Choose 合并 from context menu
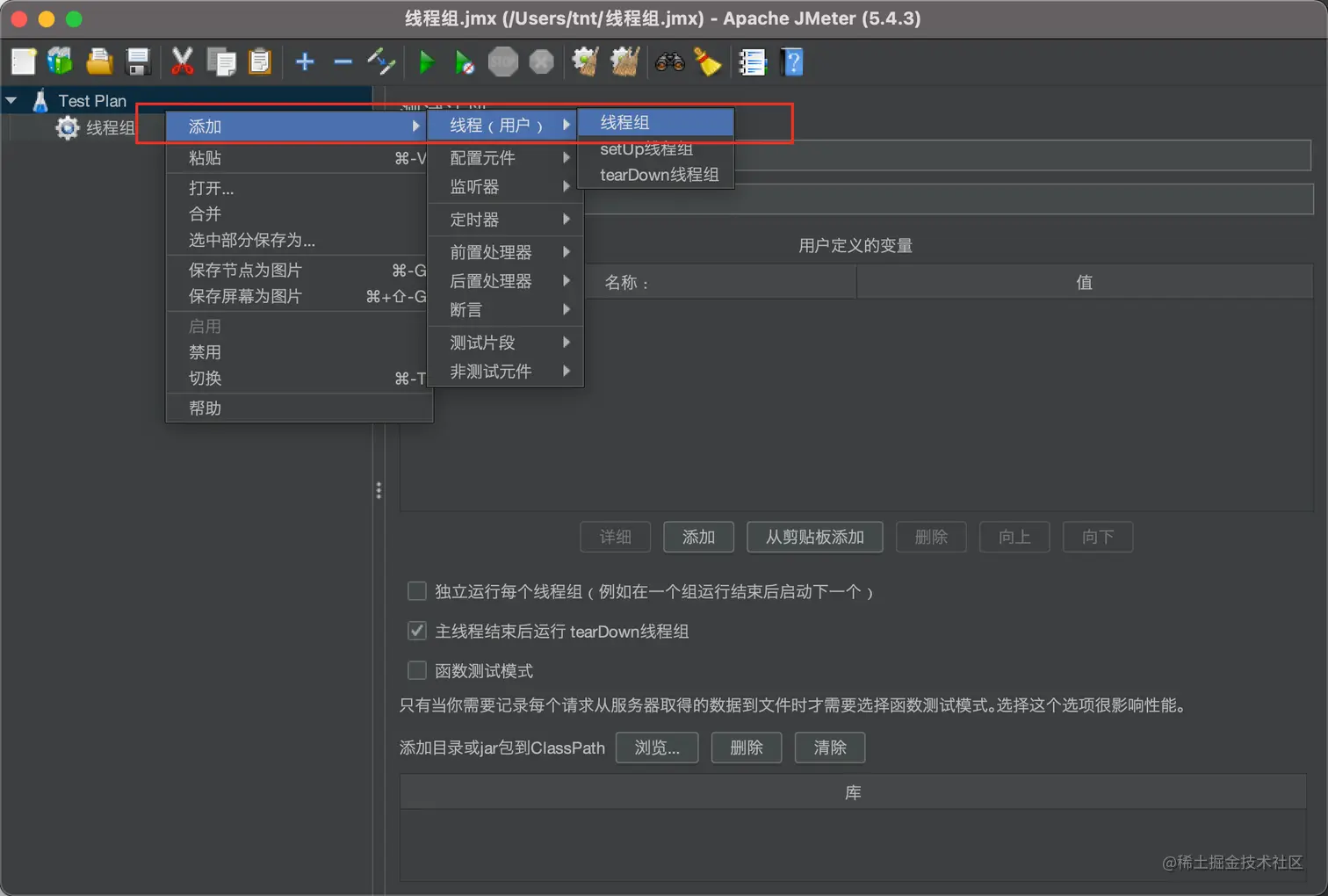Image resolution: width=1328 pixels, height=896 pixels. [x=296, y=213]
